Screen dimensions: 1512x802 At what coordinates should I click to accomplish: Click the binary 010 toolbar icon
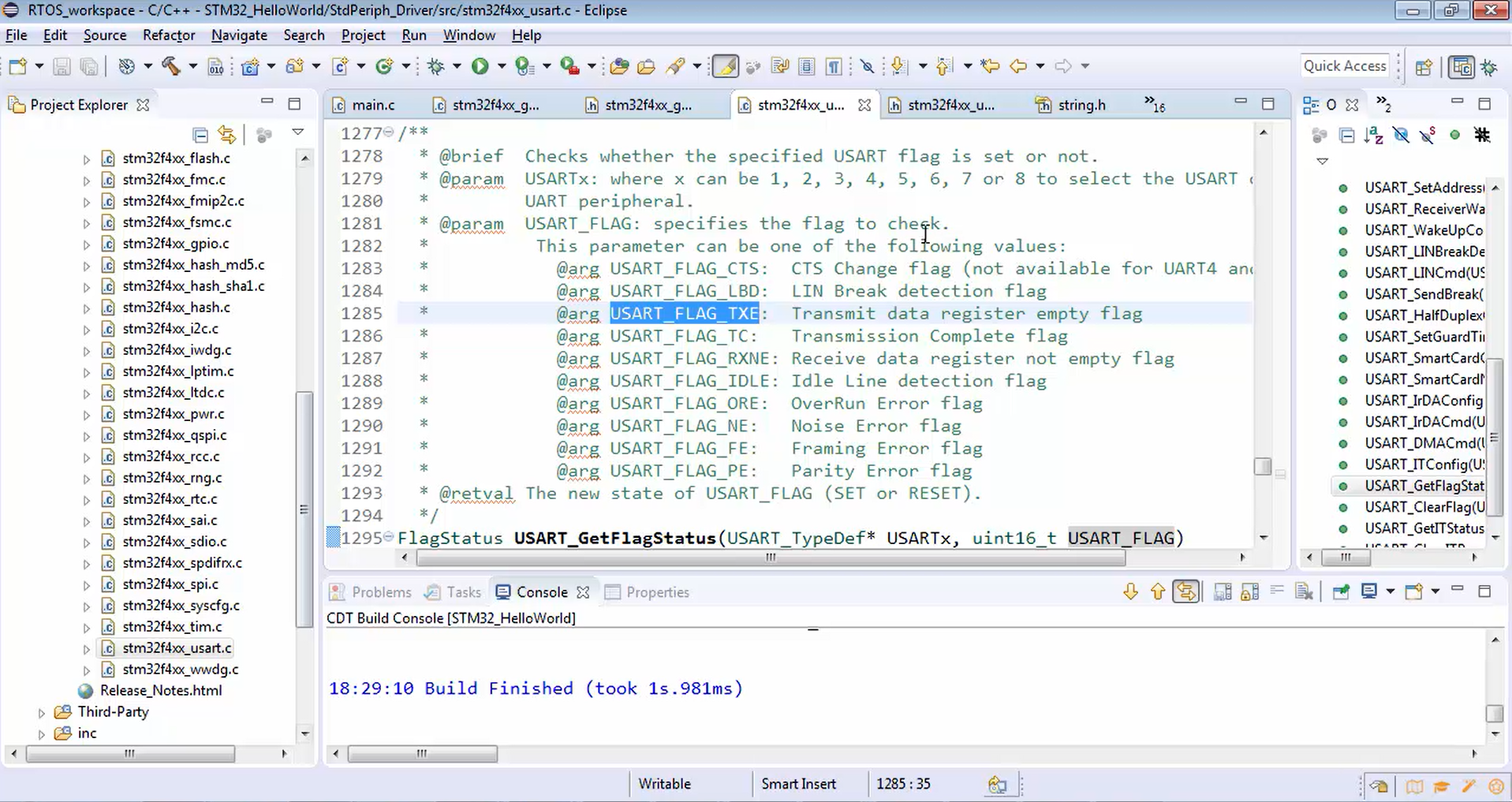point(215,66)
